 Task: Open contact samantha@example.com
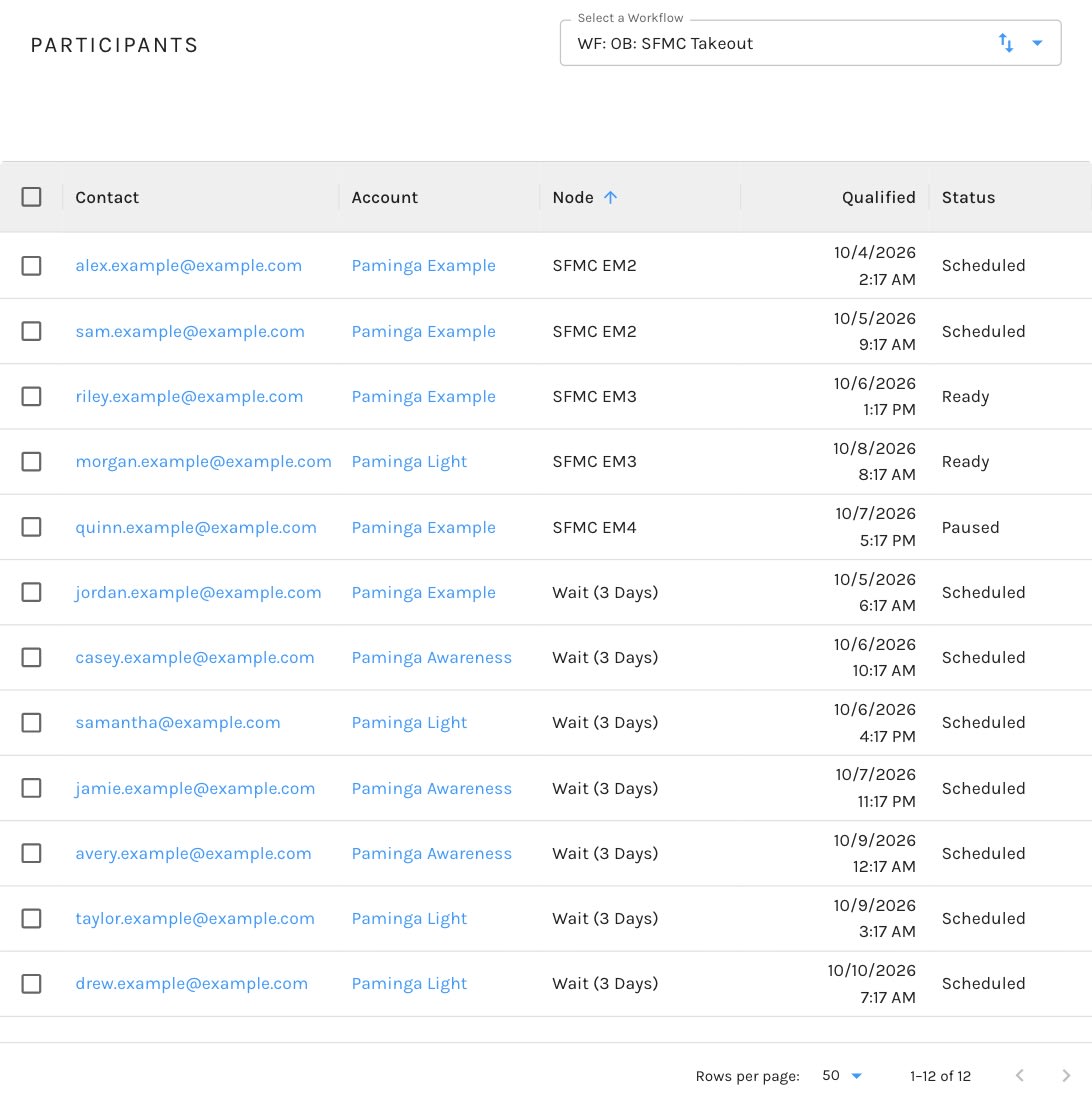coord(178,723)
